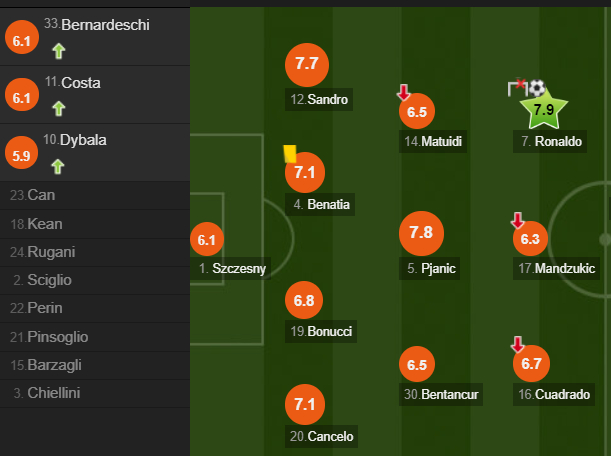Select 3. Chiellini in the bench list
The width and height of the screenshot is (611, 456).
[95, 393]
